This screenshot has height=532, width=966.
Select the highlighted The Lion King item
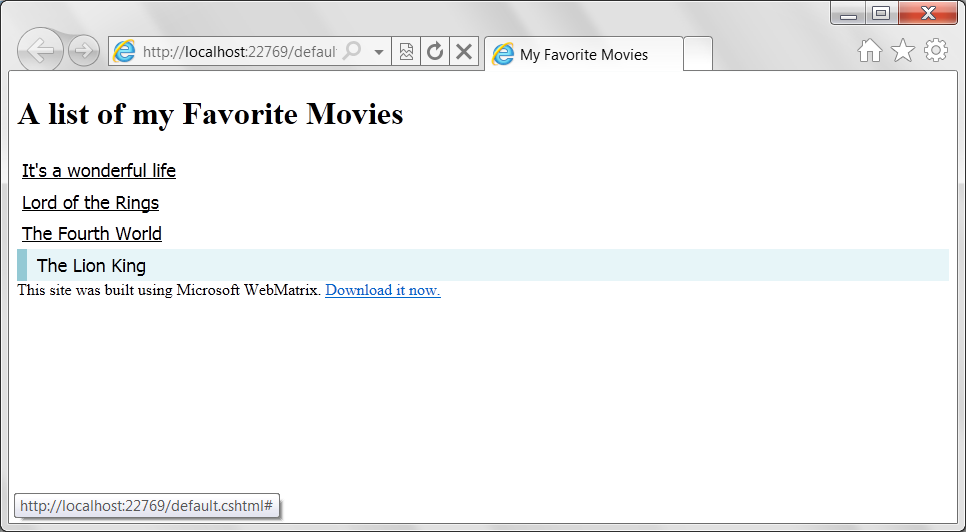click(483, 265)
